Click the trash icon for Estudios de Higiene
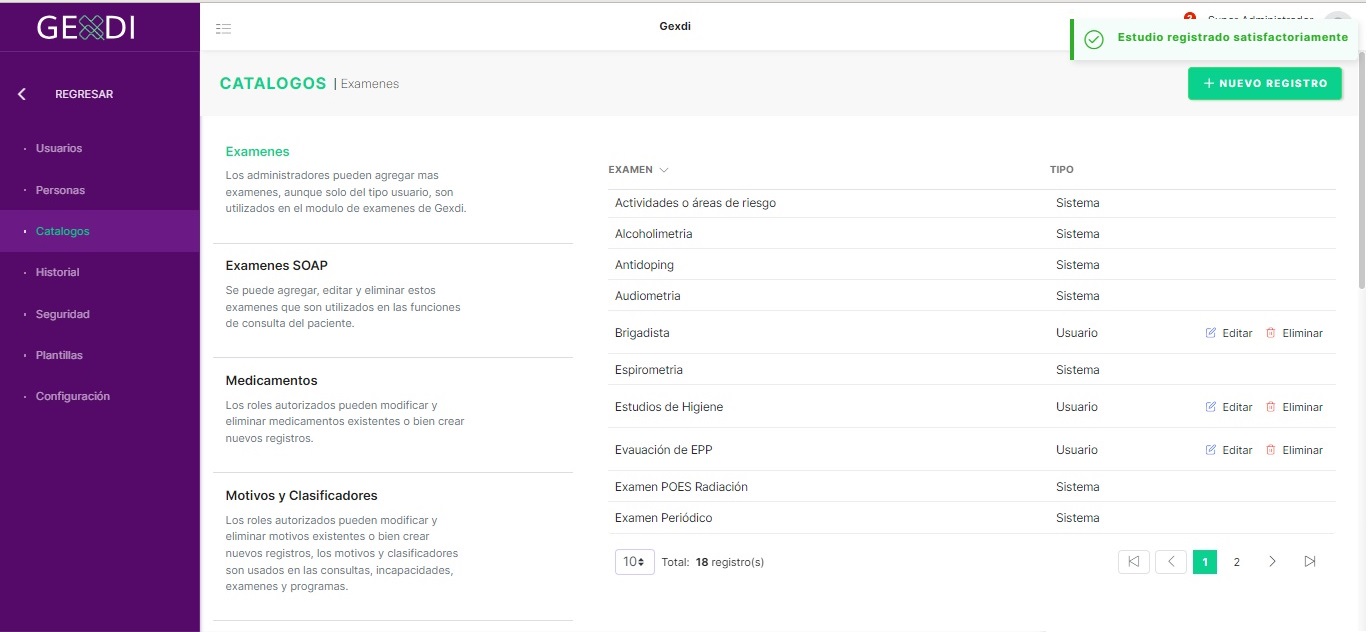1368x632 pixels. 1271,407
